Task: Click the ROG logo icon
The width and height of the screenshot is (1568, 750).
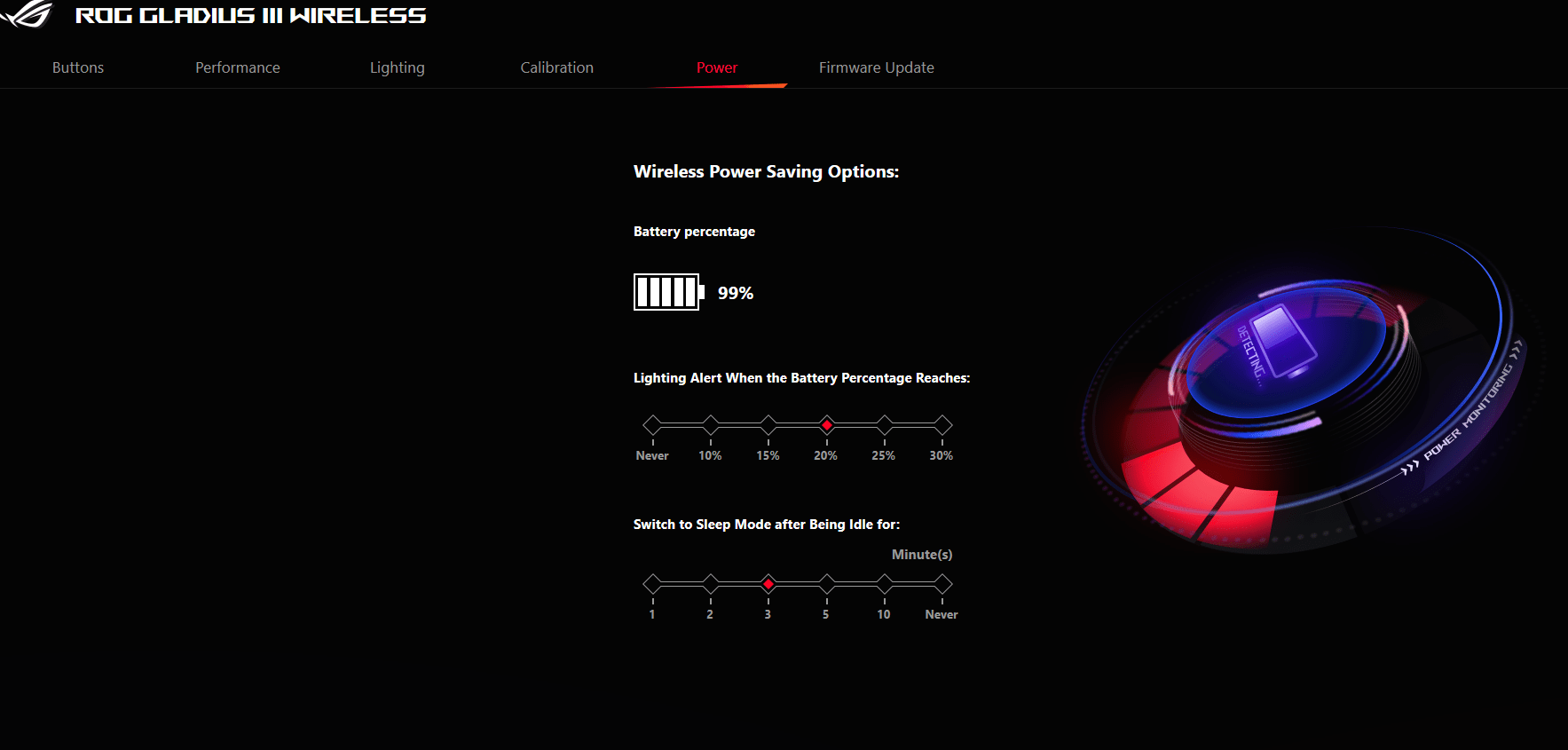Action: click(27, 14)
